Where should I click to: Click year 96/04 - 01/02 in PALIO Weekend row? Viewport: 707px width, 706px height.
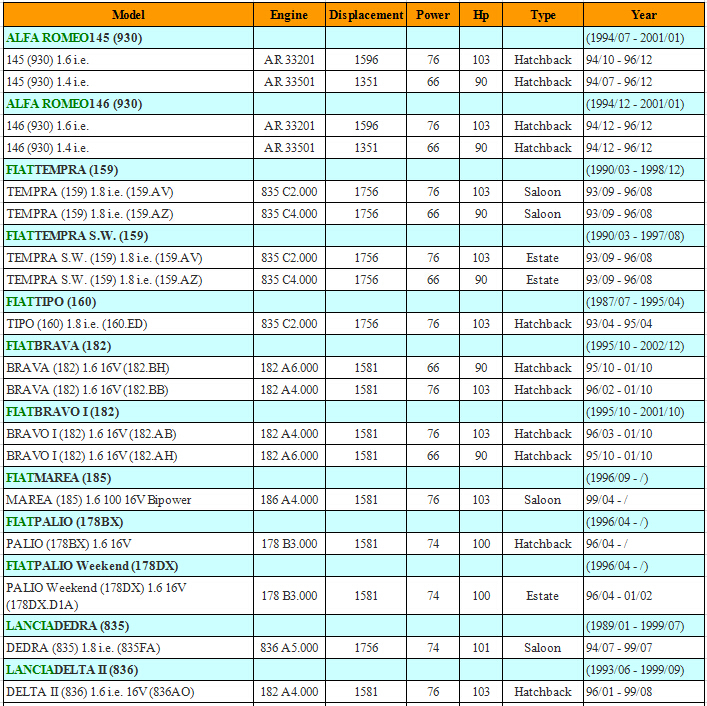pos(619,596)
